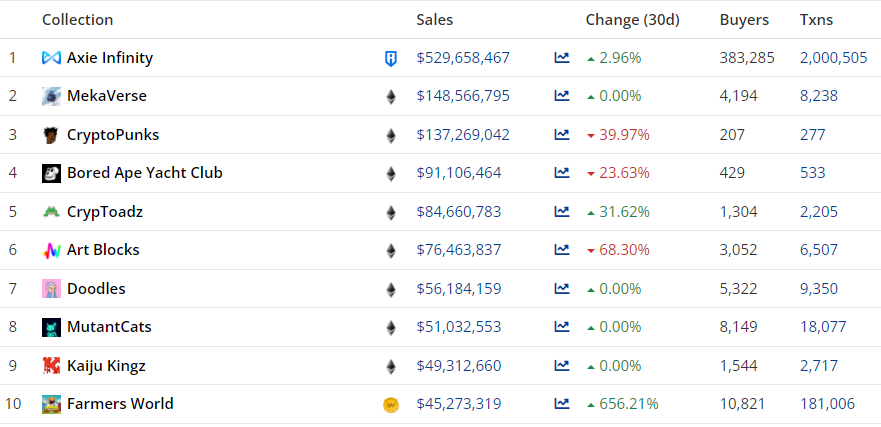Click the WAX blockchain icon for Farmers World
This screenshot has height=427, width=881.
tap(390, 405)
